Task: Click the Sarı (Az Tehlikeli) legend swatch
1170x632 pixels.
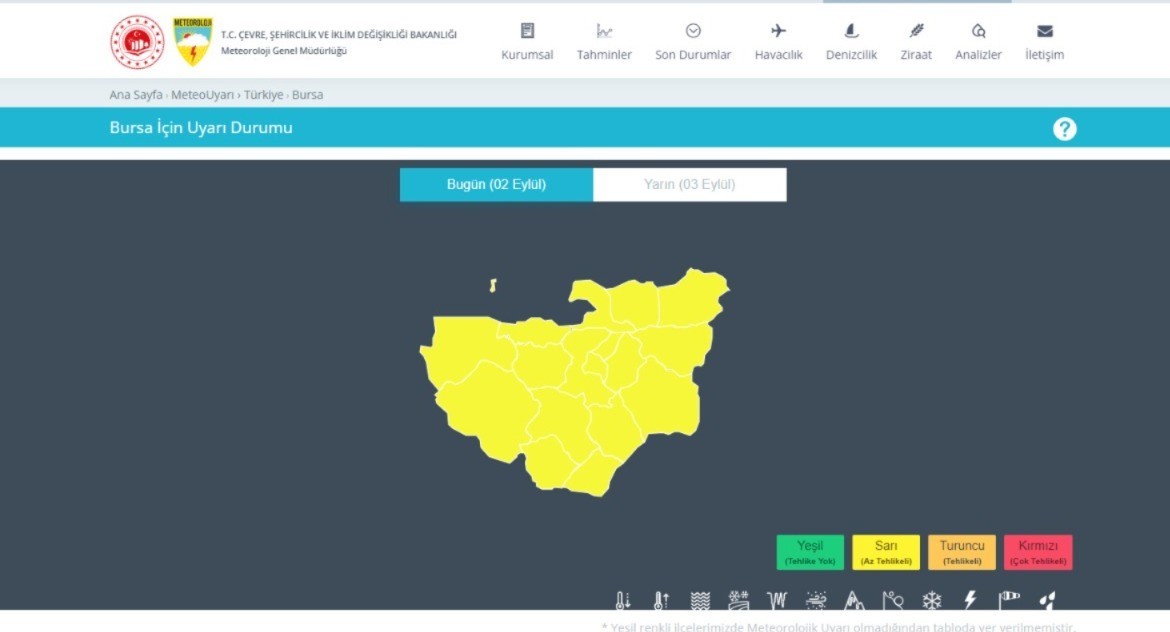Action: pos(885,552)
